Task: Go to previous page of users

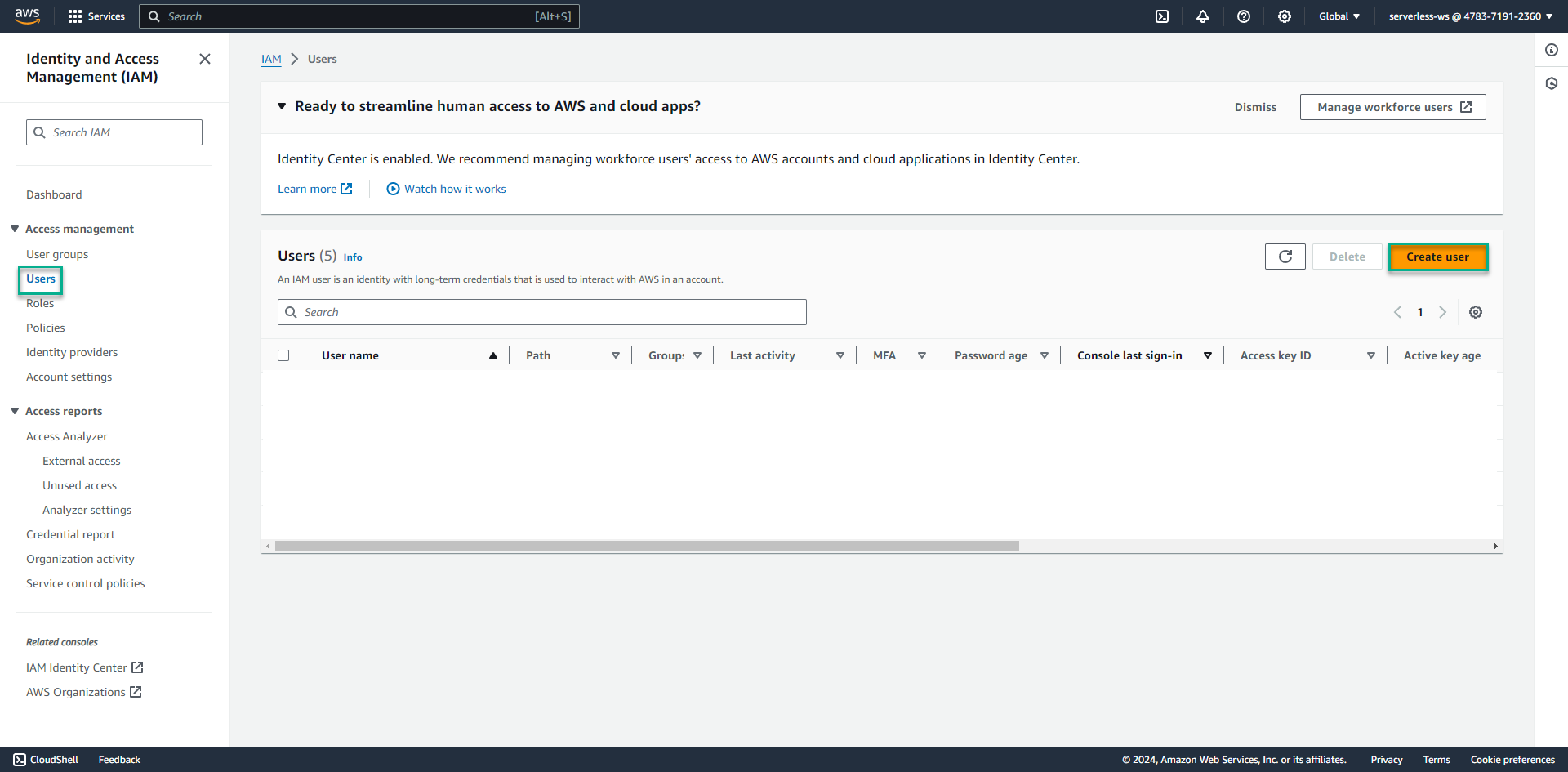Action: click(x=1397, y=312)
